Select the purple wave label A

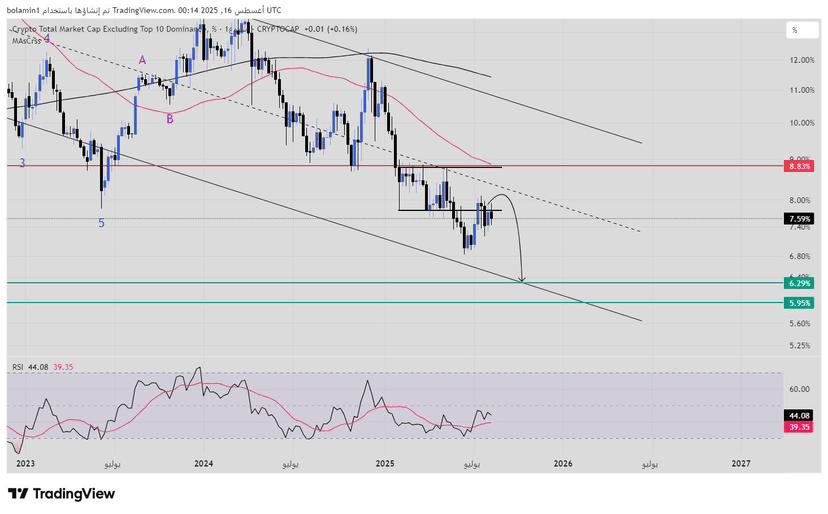(143, 60)
